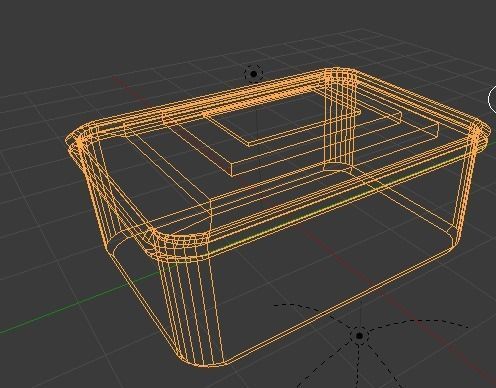This screenshot has width=496, height=388.
Task: Select the point lamp above the container
Action: 254,74
